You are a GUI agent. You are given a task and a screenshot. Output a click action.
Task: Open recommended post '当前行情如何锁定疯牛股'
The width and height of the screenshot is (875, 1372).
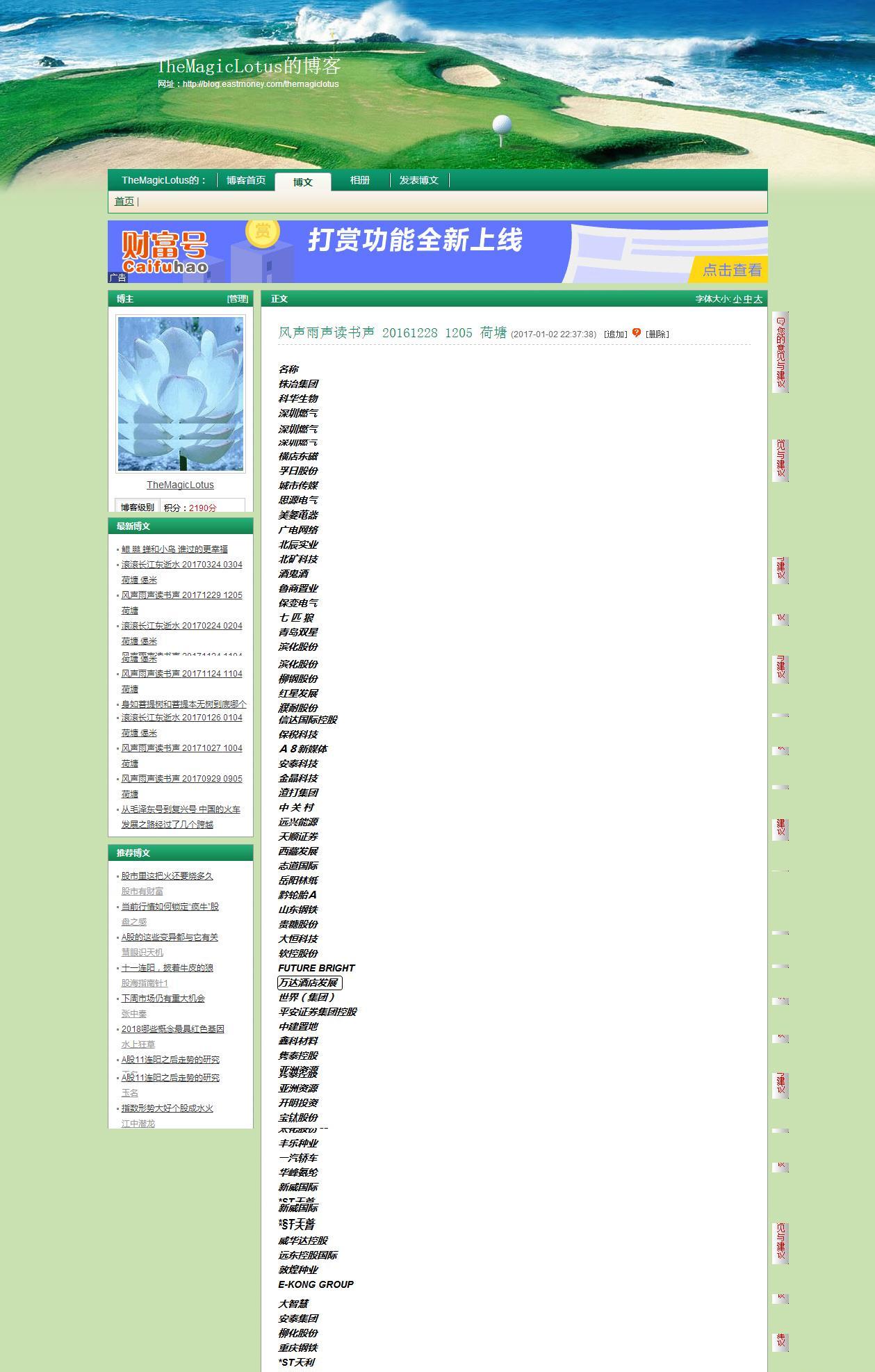click(x=170, y=907)
